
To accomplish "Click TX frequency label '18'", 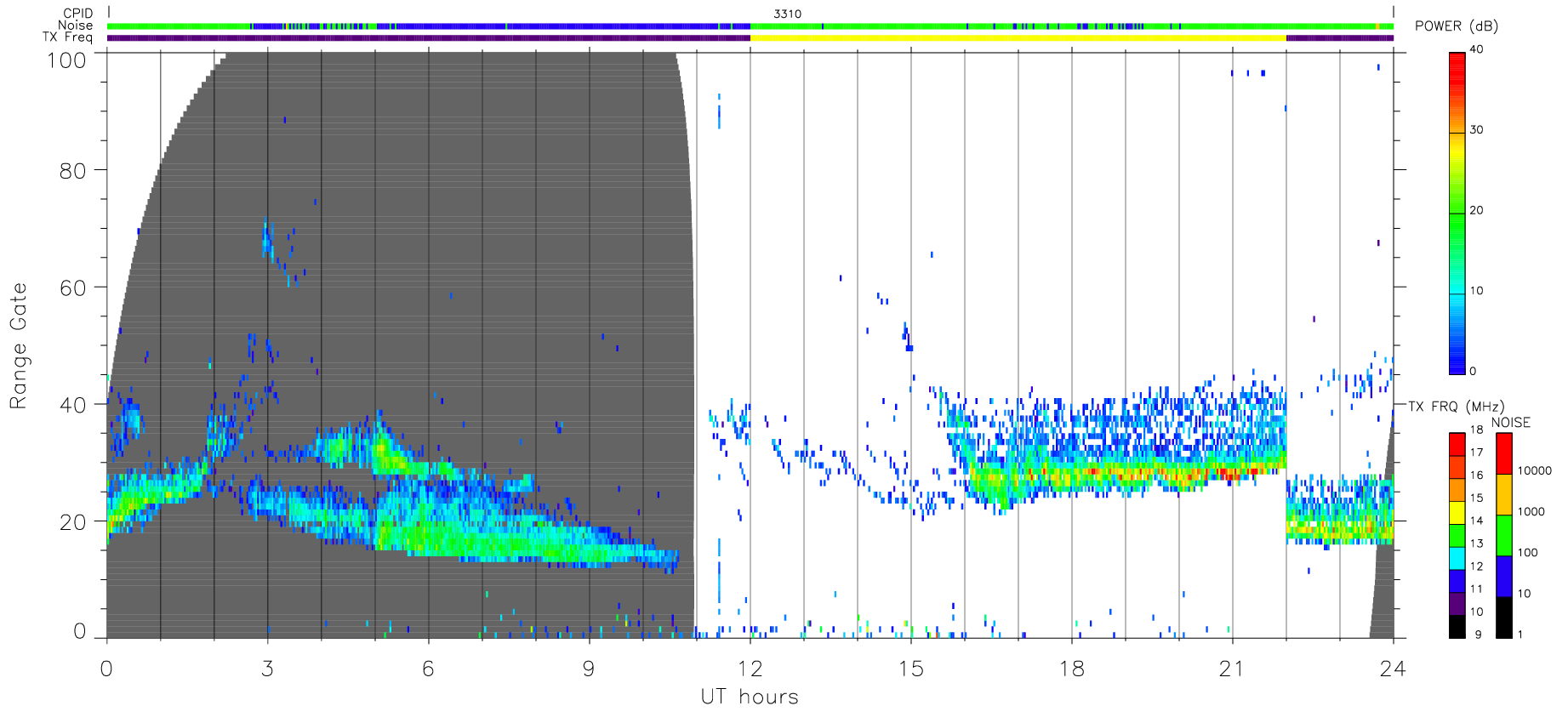I will pos(1476,430).
